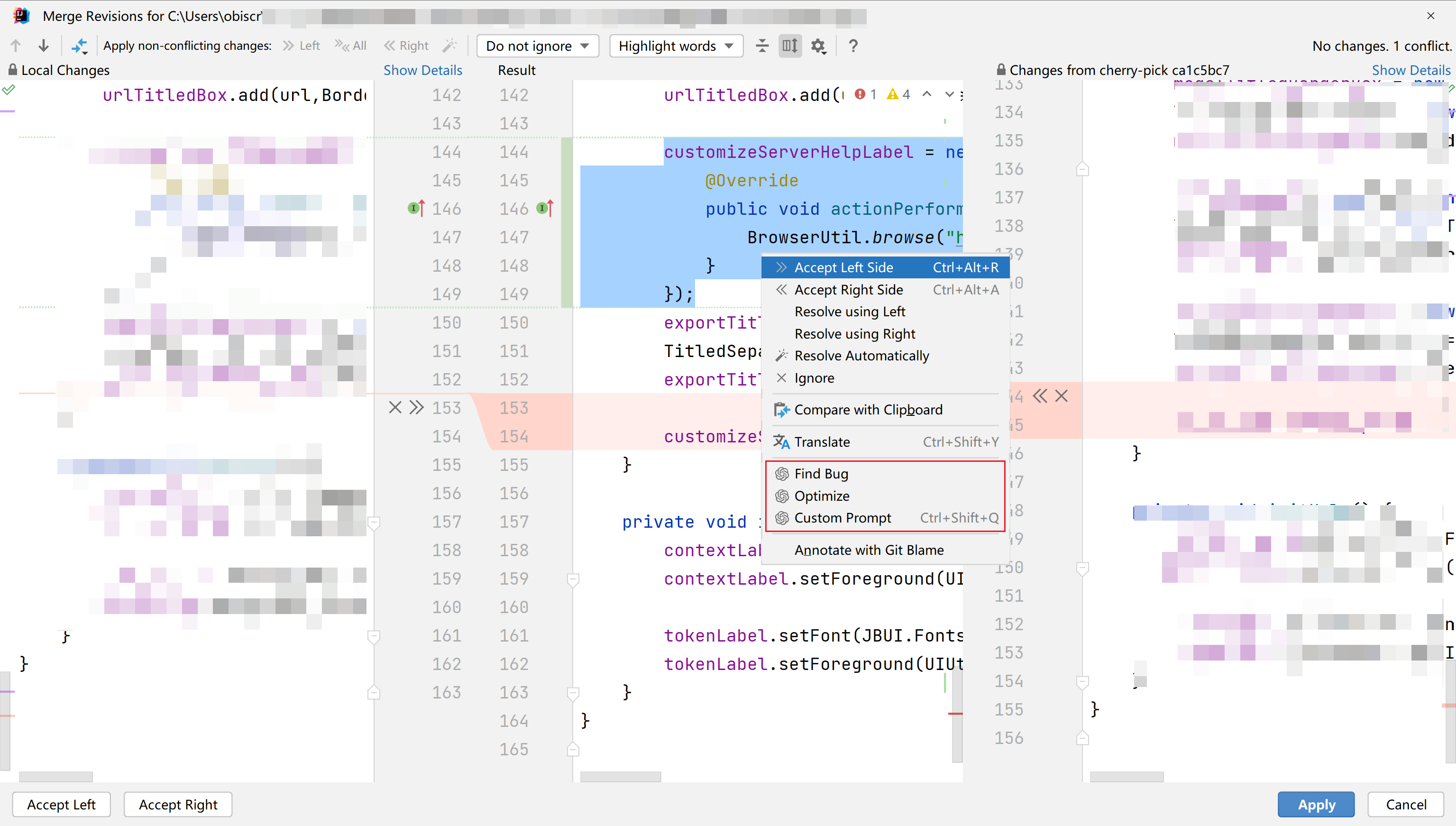Open the 'Do not ignore' whitespace dropdown
Viewport: 1456px width, 826px height.
click(x=538, y=46)
